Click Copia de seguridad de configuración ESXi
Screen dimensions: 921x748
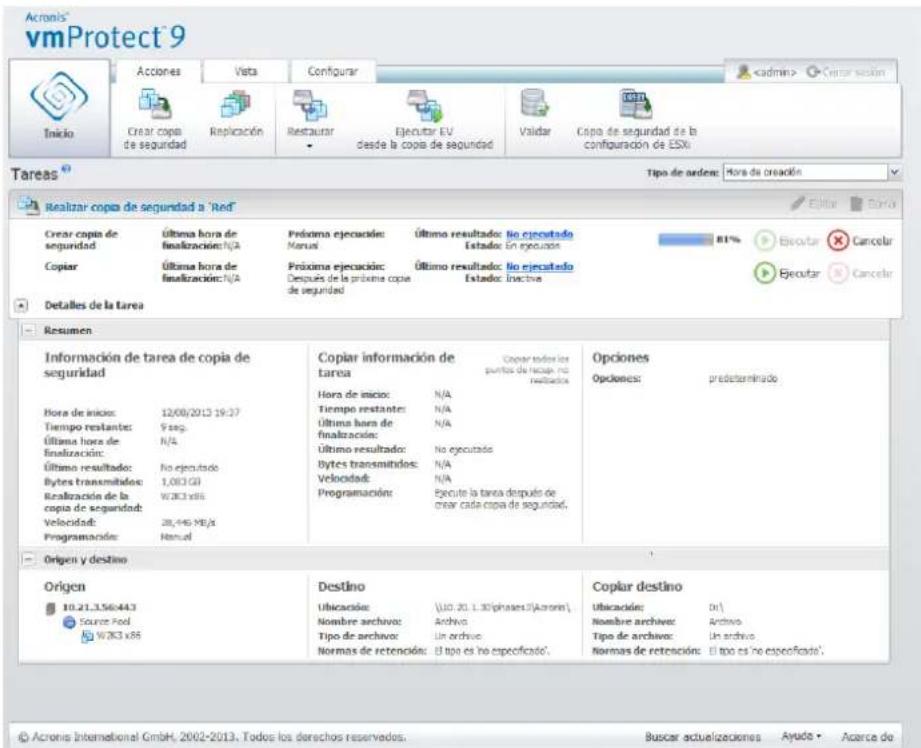click(636, 120)
